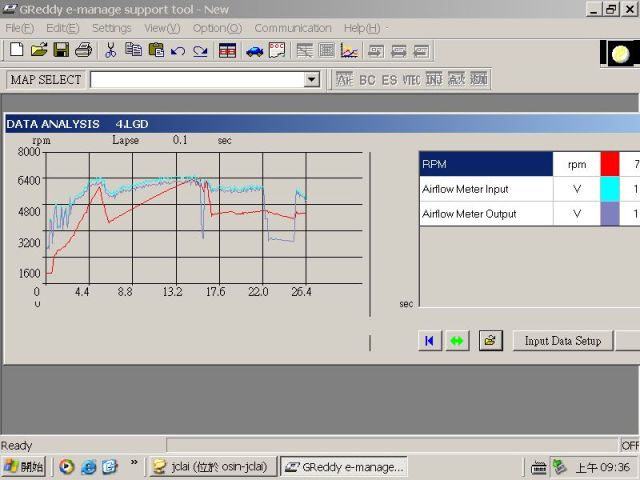Image resolution: width=640 pixels, height=480 pixels.
Task: Open the Settings menu
Action: (111, 28)
